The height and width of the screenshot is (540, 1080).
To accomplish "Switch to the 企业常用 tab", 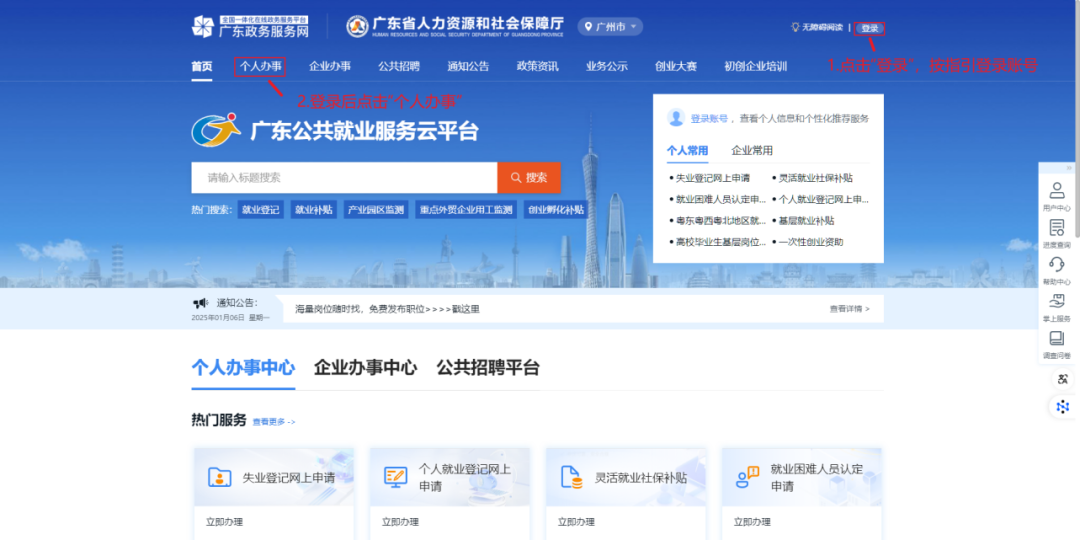I will pos(752,151).
